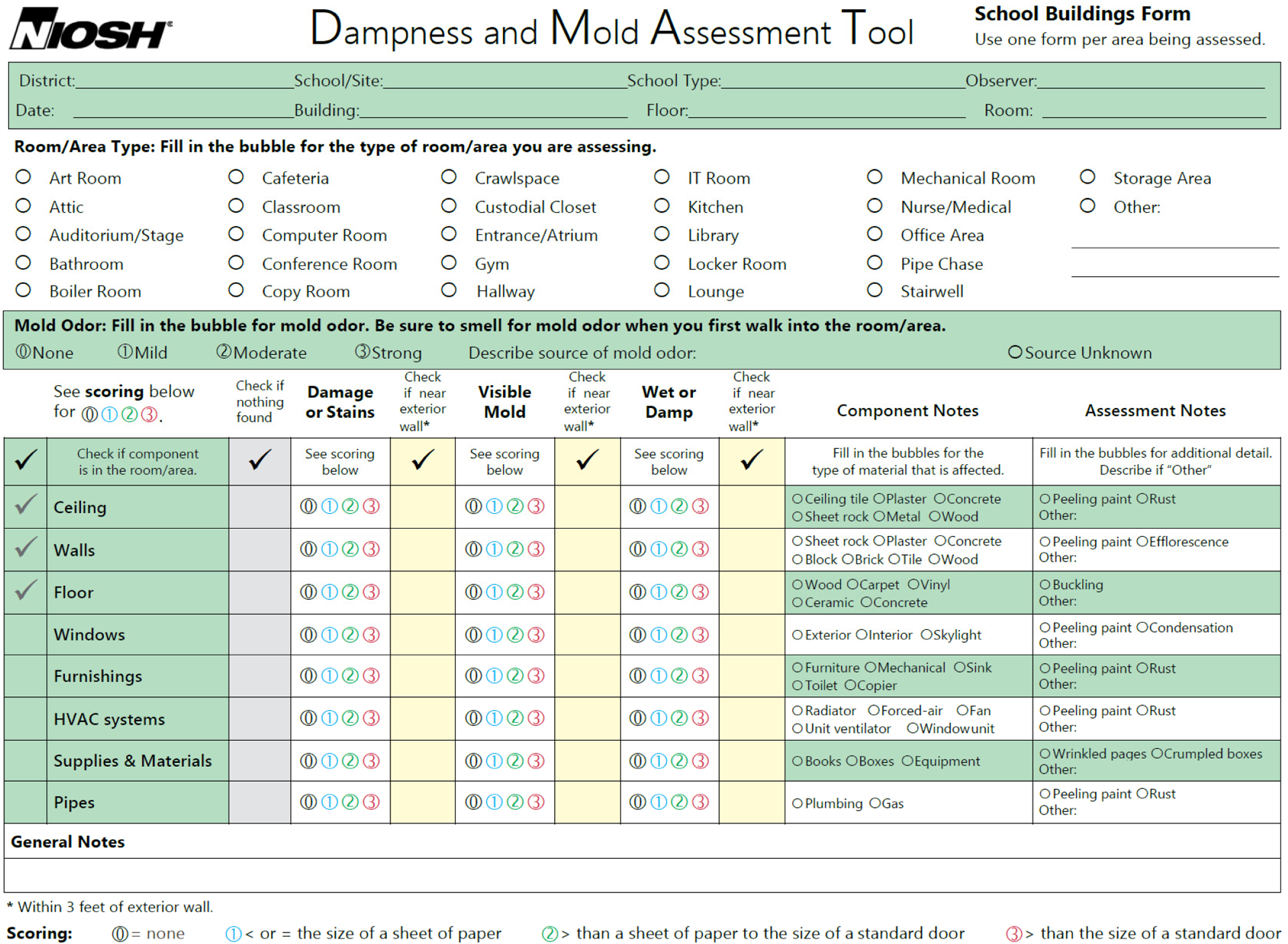This screenshot has width=1288, height=944.
Task: Score Windows Wet or Damp as 3
Action: (x=700, y=634)
